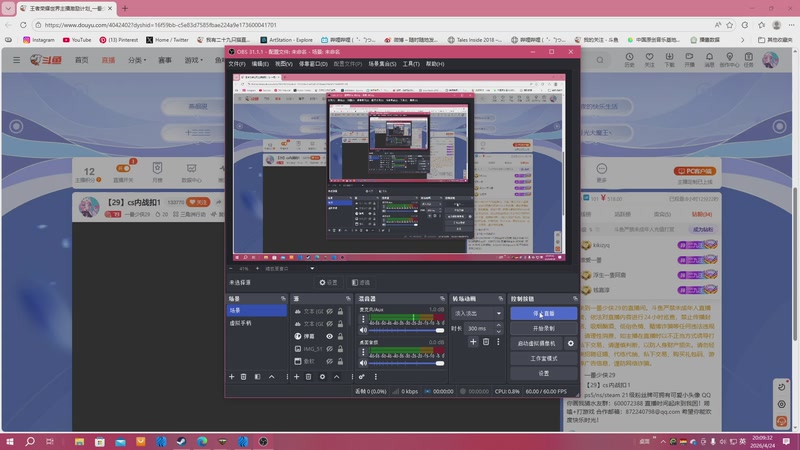
Task: Open 麦克风/Aux channel options dots
Action: (x=363, y=319)
